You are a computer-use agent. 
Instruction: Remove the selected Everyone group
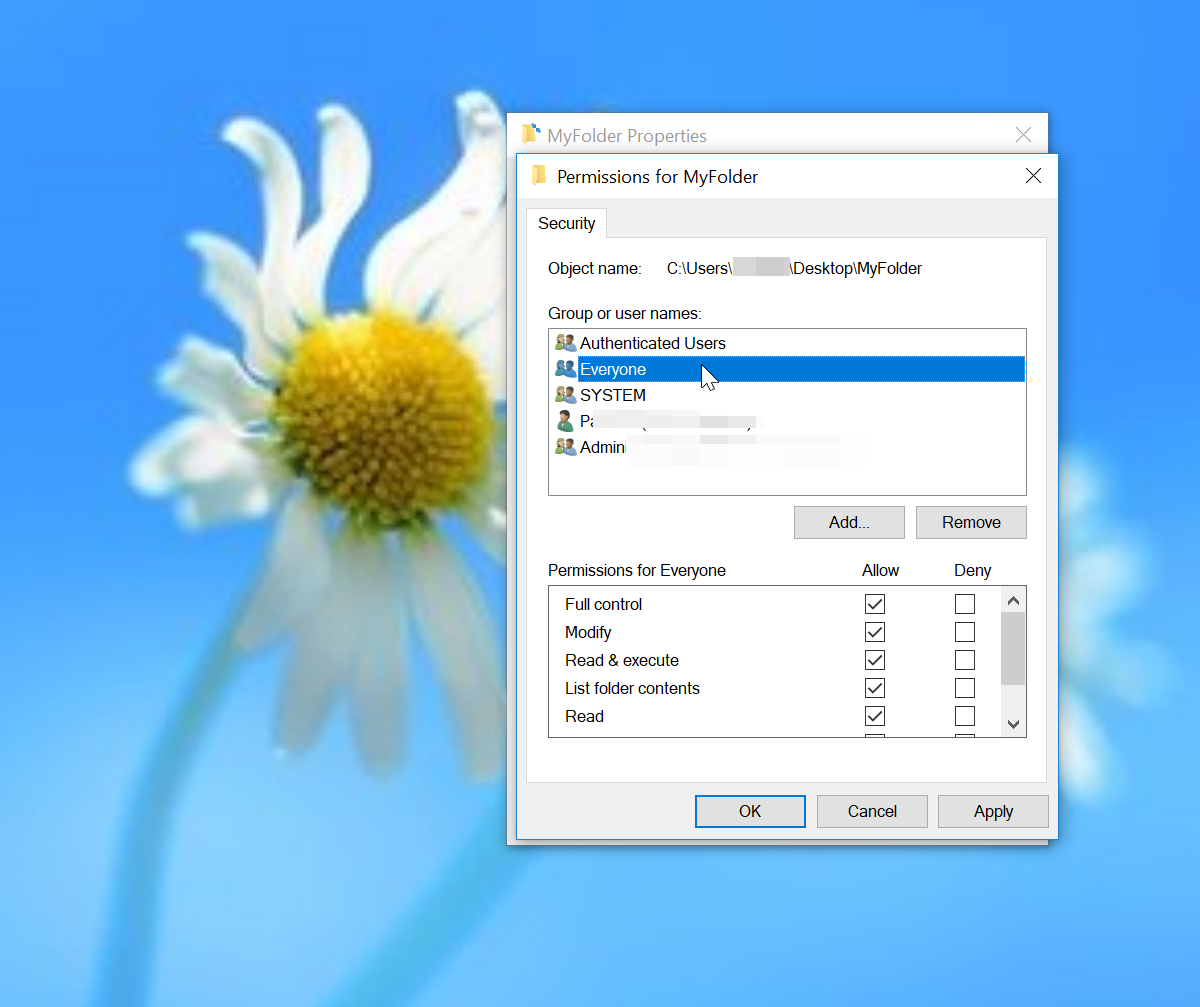click(970, 522)
